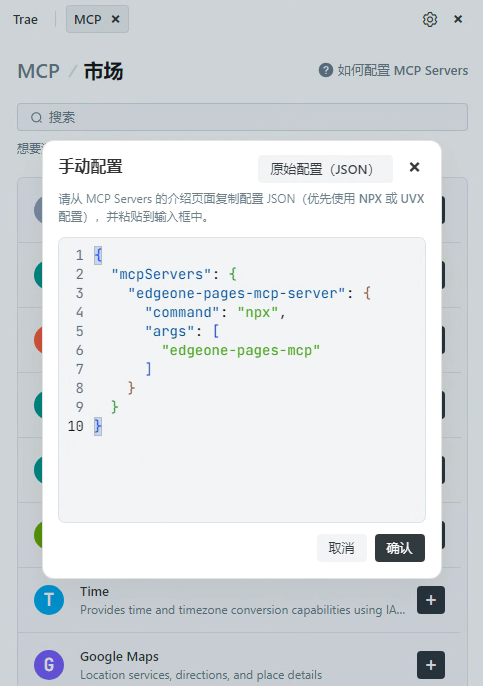Click line number 1 in the gutter
The height and width of the screenshot is (686, 483).
tap(79, 255)
